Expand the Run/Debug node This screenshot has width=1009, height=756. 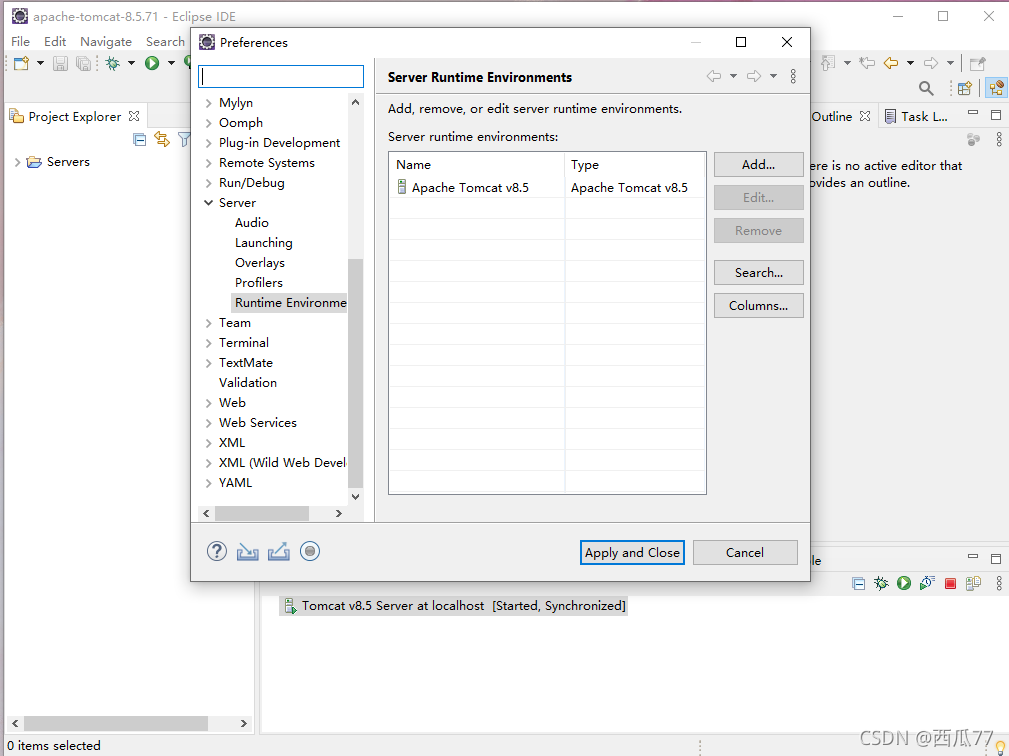coord(208,183)
